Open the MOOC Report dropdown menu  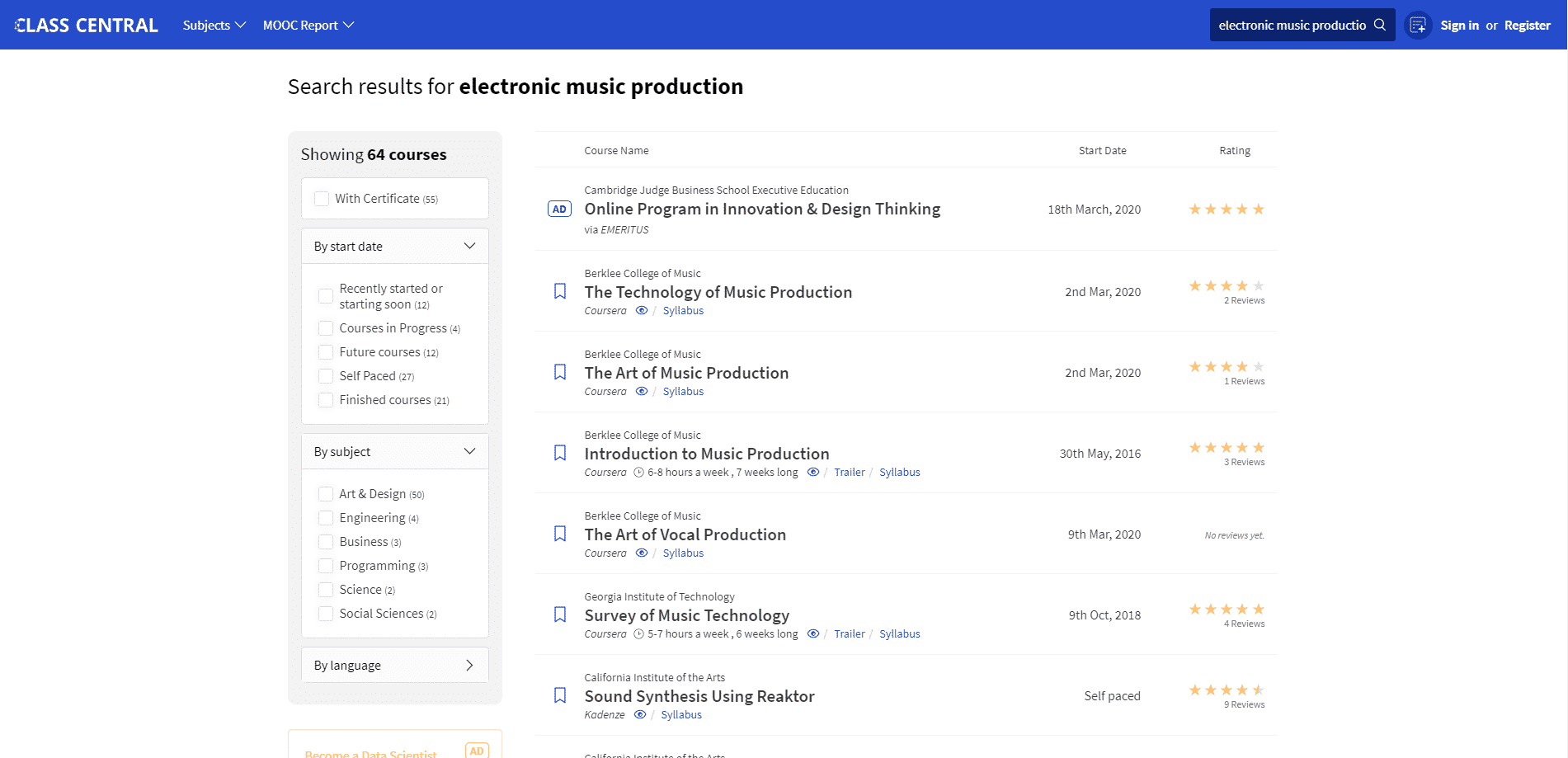coord(308,26)
